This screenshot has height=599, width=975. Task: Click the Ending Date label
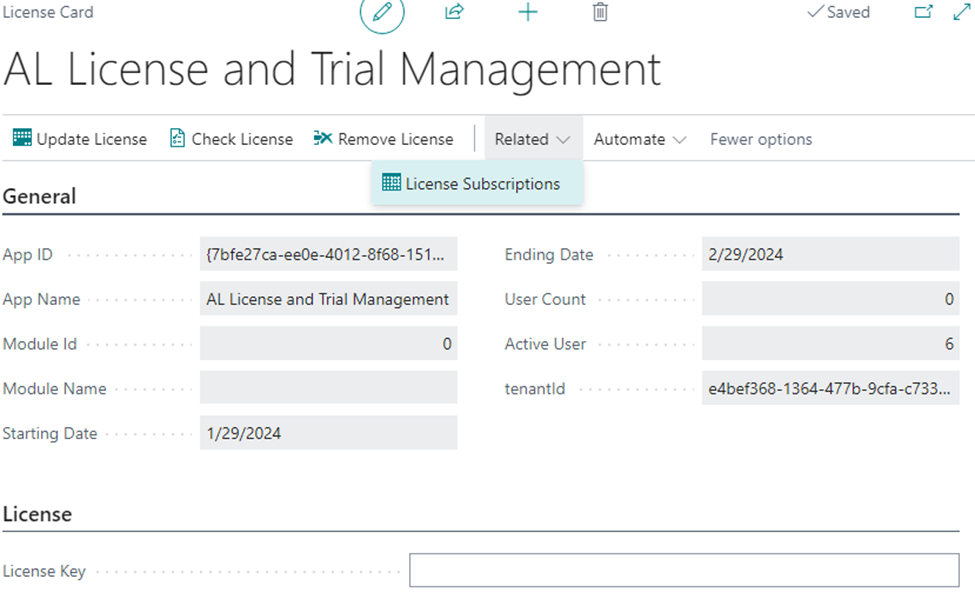tap(549, 254)
